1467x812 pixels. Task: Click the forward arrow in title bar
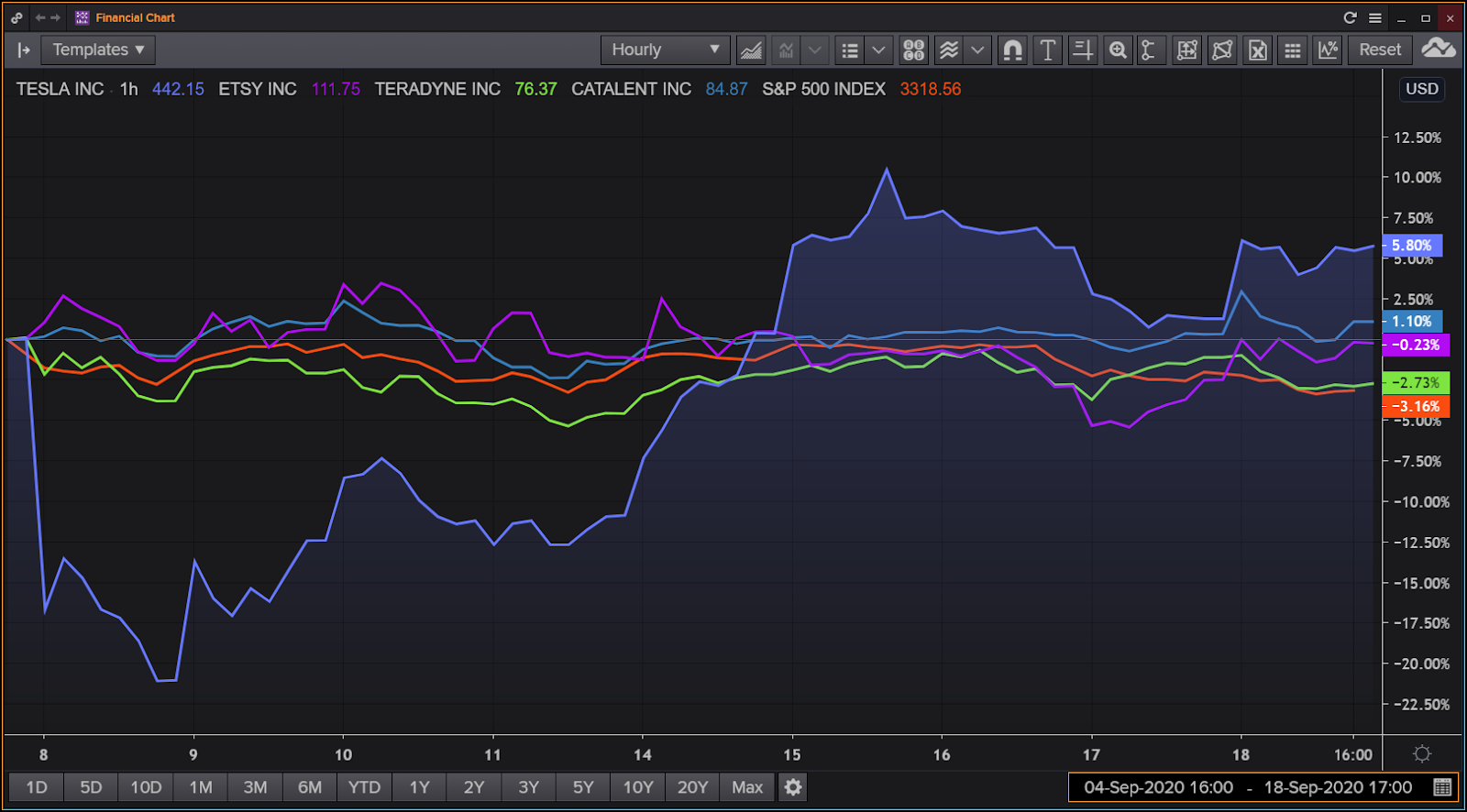56,17
